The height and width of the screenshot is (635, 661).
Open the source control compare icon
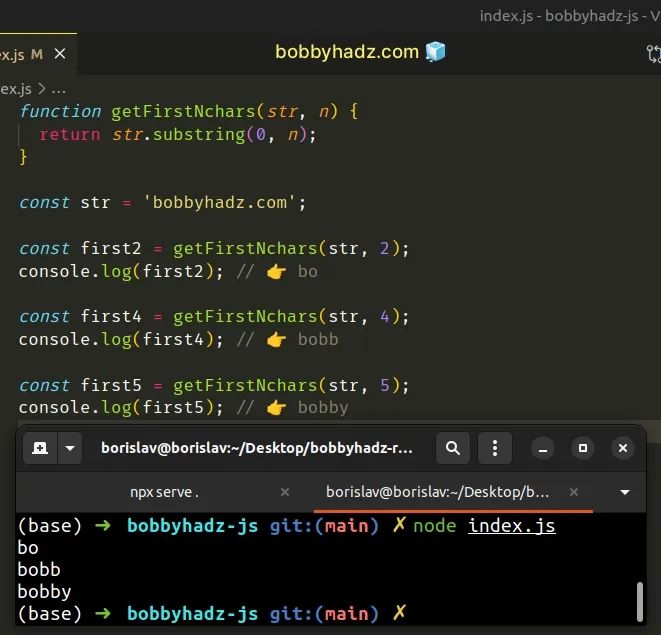(x=653, y=54)
